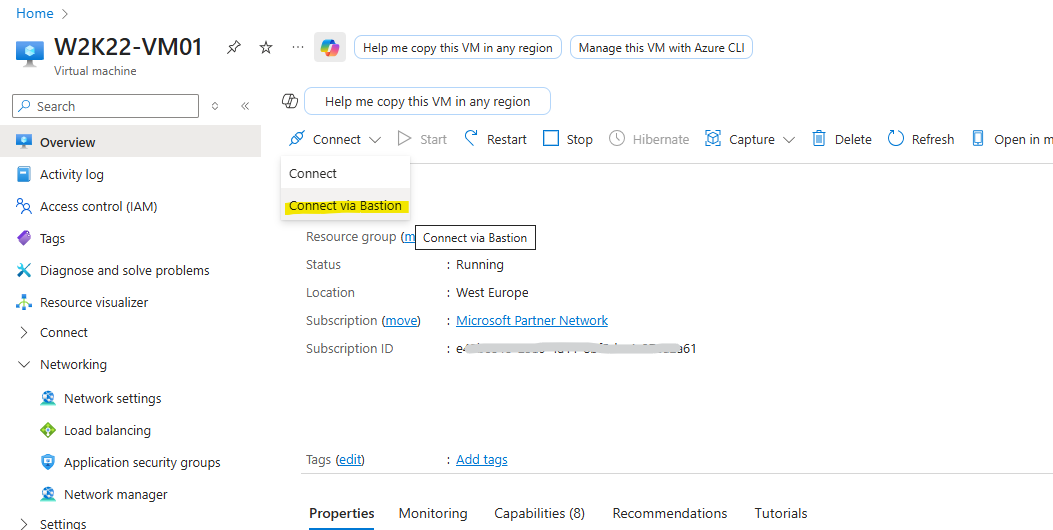1053x530 pixels.
Task: Go to Home breadcrumb link
Action: [34, 13]
